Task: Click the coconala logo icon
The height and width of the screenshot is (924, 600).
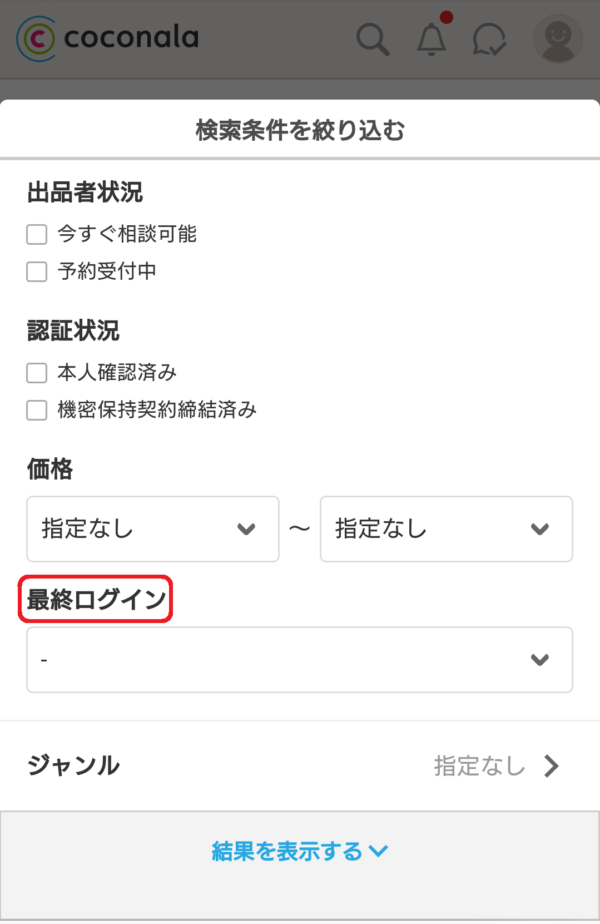Action: tap(37, 38)
